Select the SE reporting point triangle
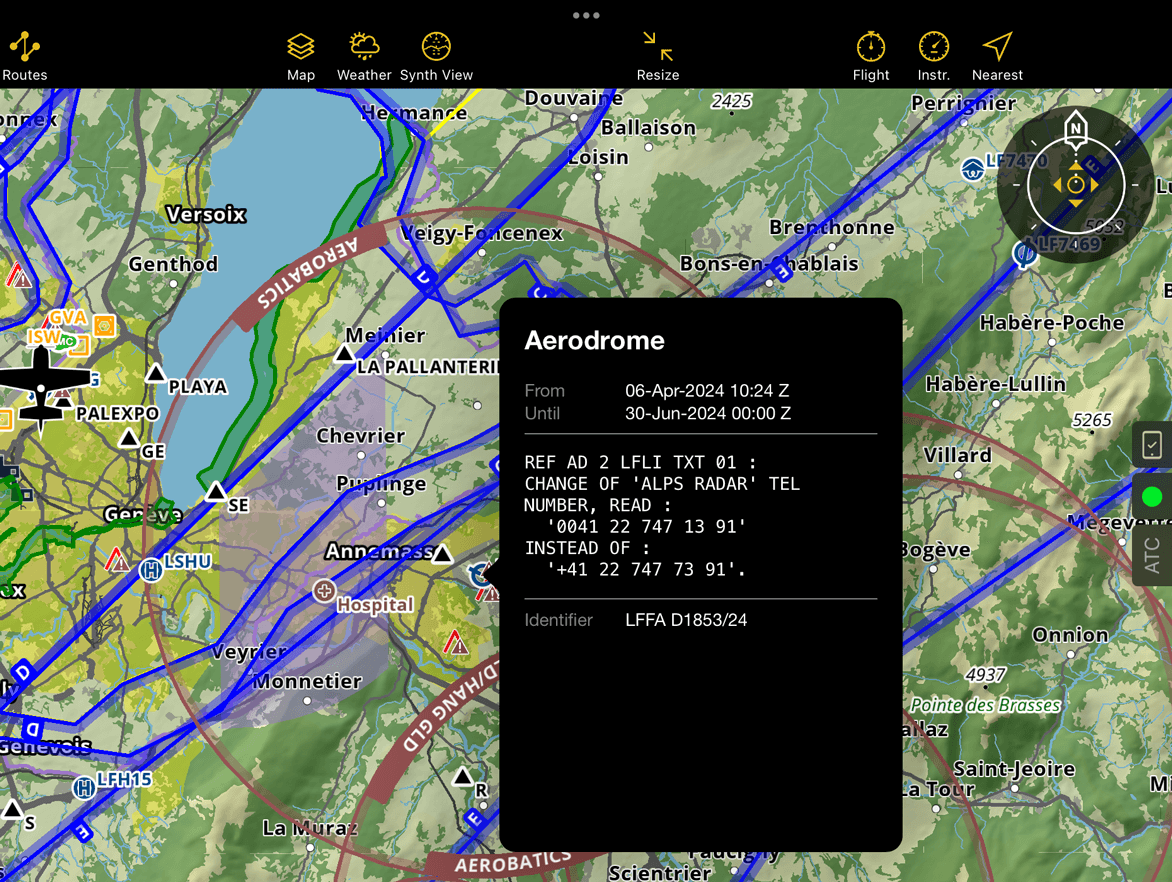This screenshot has width=1172, height=882. pyautogui.click(x=216, y=491)
